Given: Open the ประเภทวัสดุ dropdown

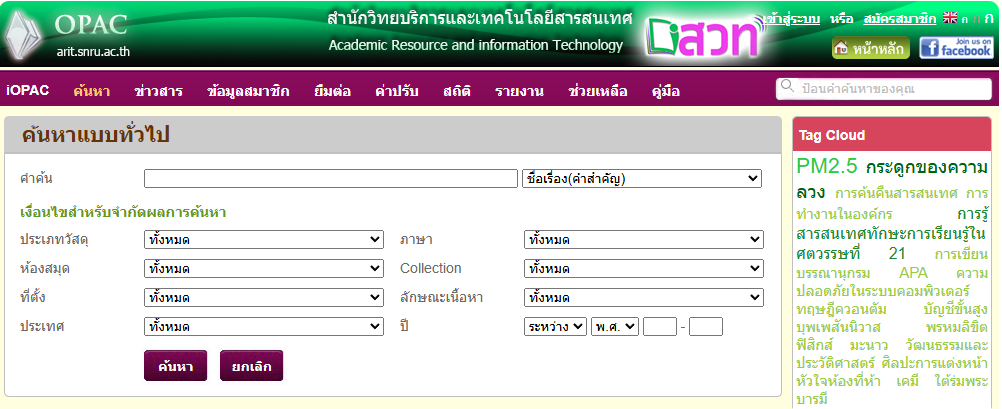Looking at the screenshot, I should (x=263, y=240).
